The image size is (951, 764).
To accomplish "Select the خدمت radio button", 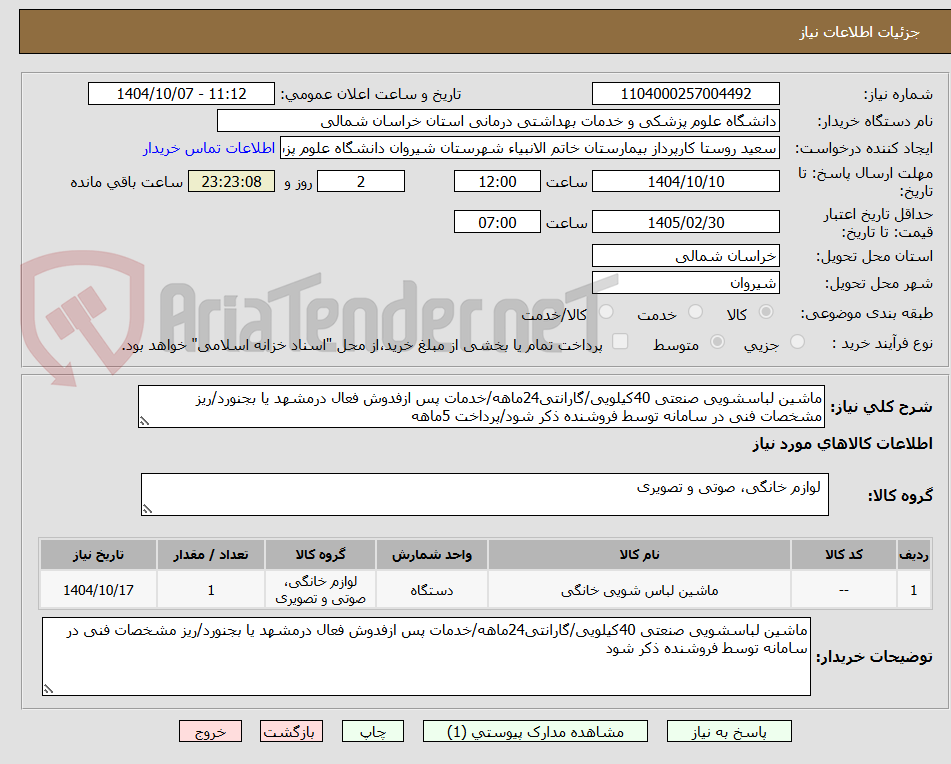I will (x=697, y=313).
